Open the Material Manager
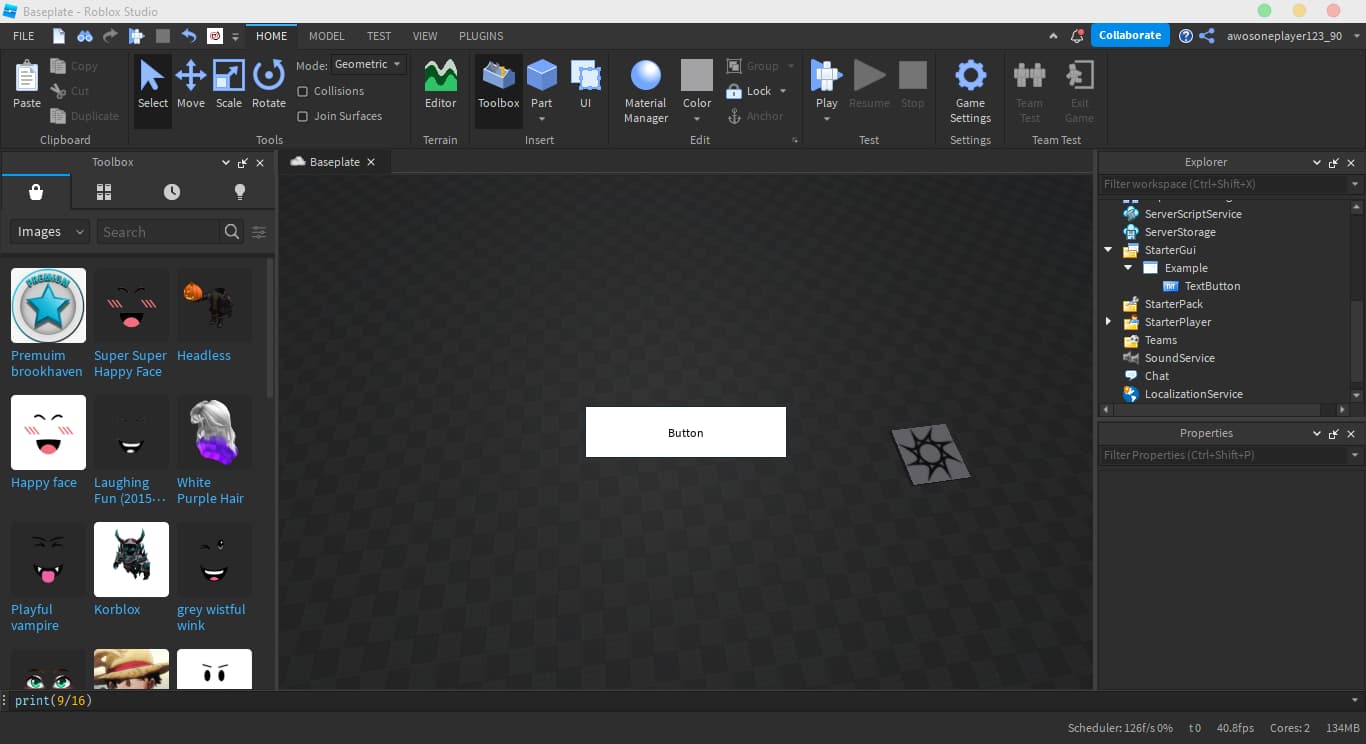Viewport: 1366px width, 744px height. tap(646, 90)
